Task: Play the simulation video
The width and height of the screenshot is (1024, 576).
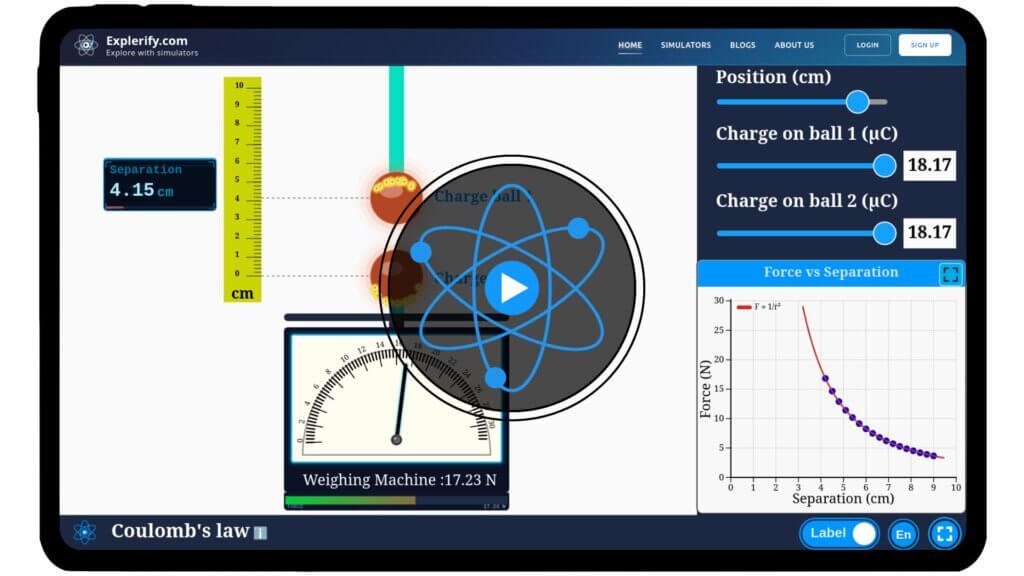Action: click(511, 288)
